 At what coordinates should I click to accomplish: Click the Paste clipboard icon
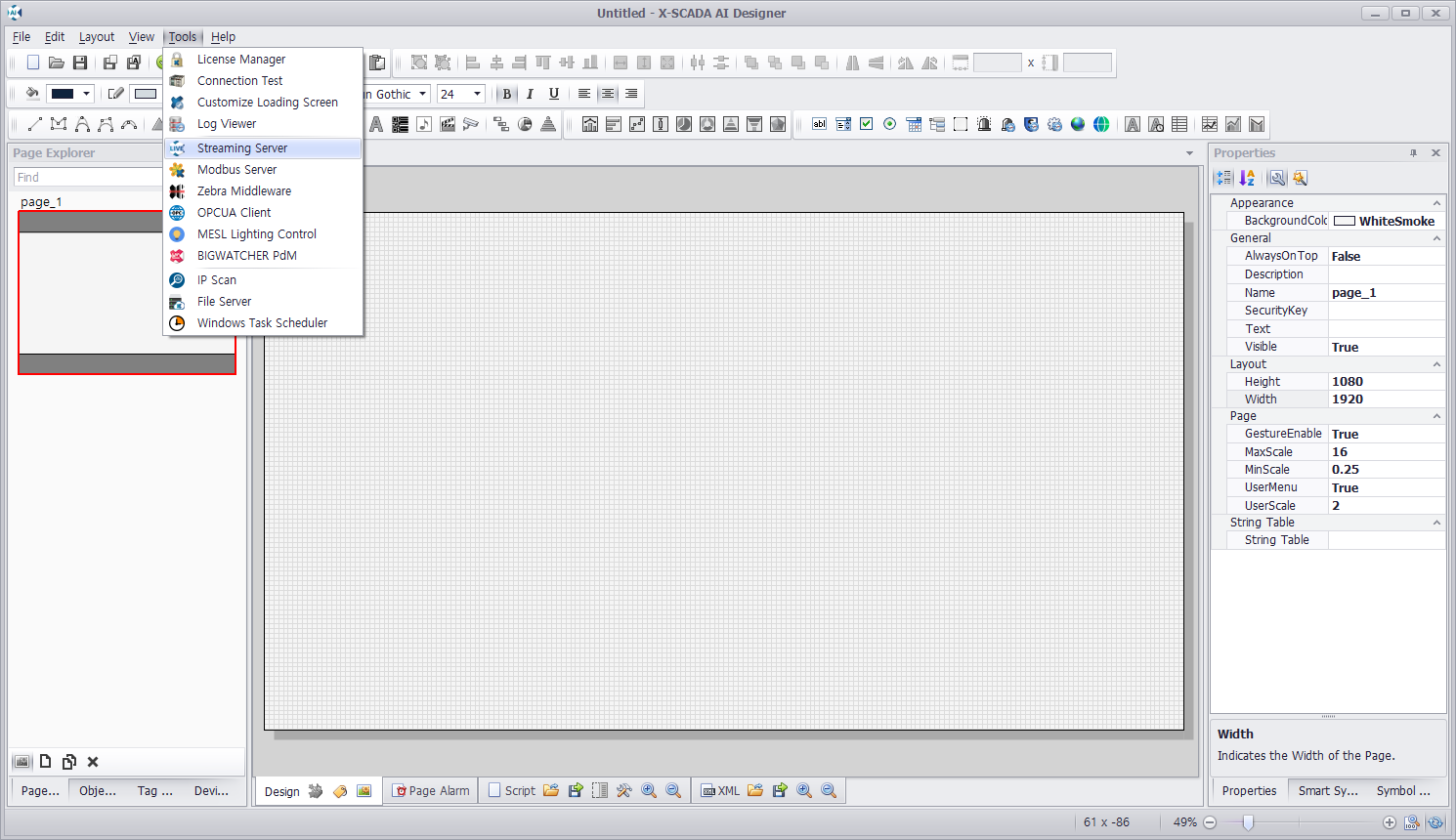(x=377, y=63)
